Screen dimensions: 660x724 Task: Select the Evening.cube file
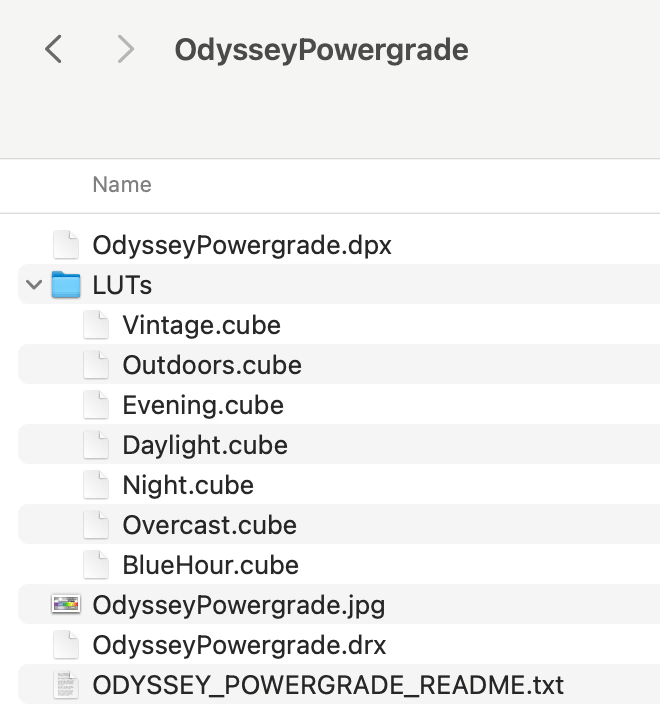[x=203, y=405]
